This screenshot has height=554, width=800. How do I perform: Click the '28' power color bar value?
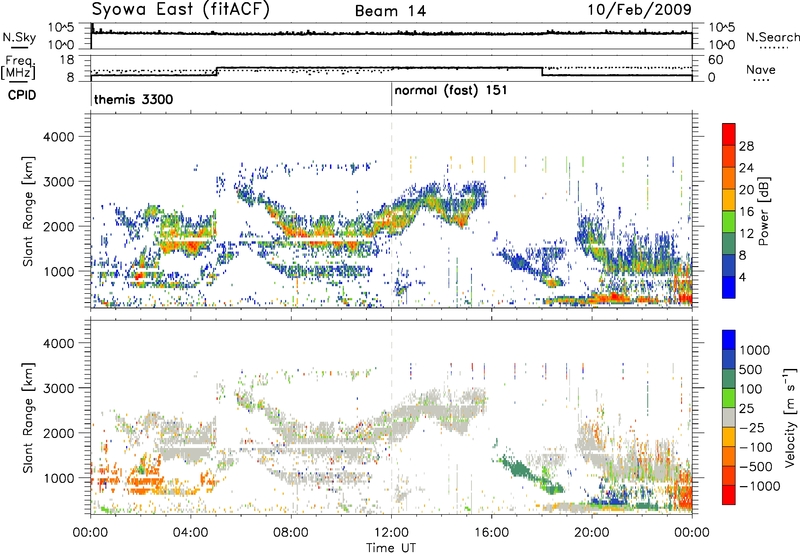click(746, 146)
